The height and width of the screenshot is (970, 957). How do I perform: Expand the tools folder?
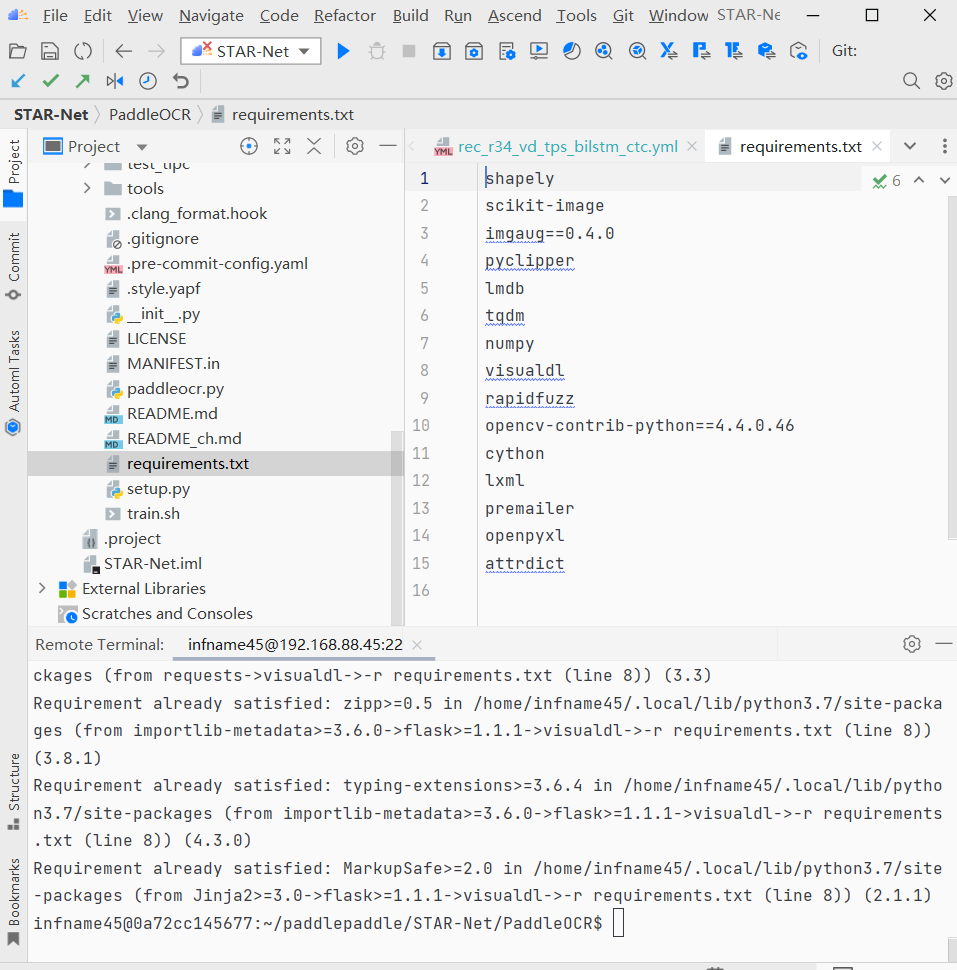coord(87,188)
